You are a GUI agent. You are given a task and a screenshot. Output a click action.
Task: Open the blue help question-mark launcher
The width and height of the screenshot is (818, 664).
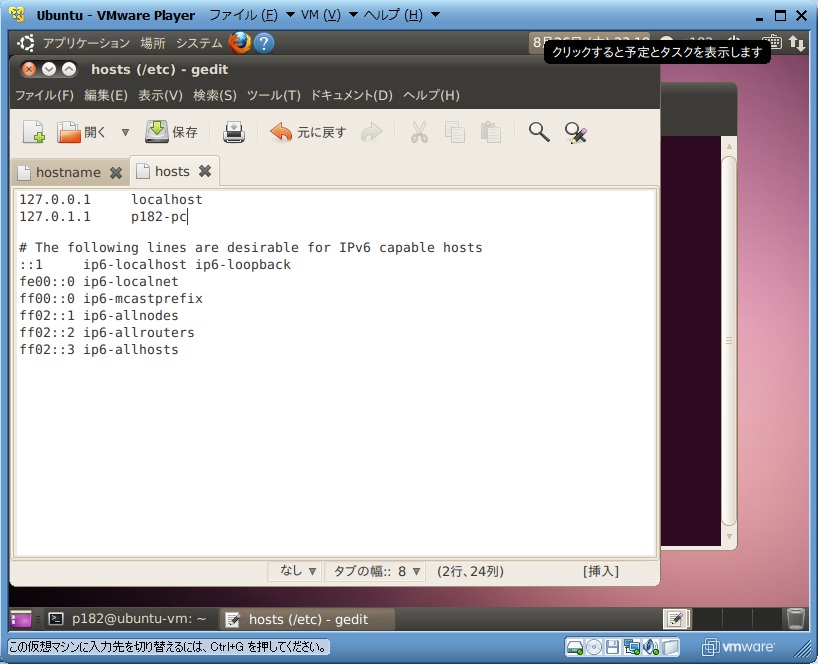pyautogui.click(x=264, y=43)
